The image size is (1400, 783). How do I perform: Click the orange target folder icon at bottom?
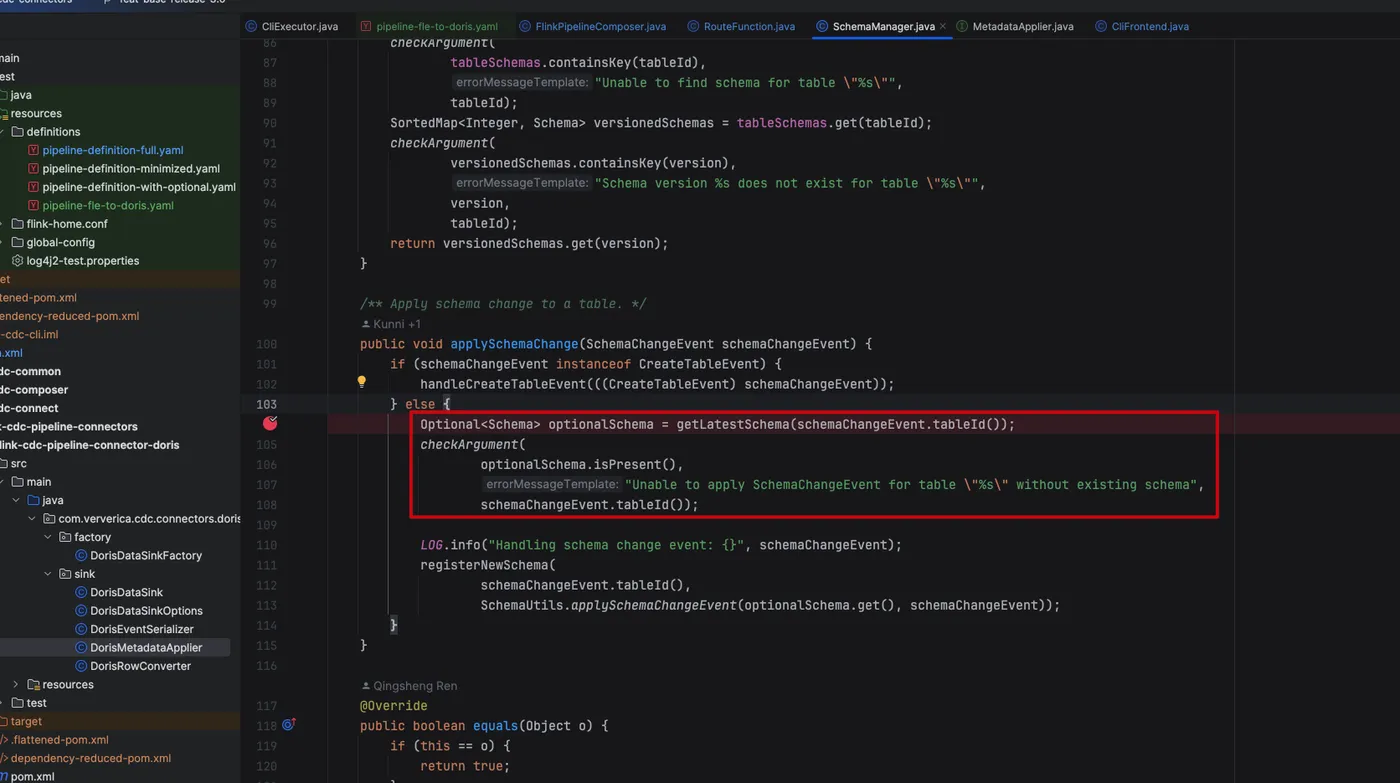pos(3,721)
